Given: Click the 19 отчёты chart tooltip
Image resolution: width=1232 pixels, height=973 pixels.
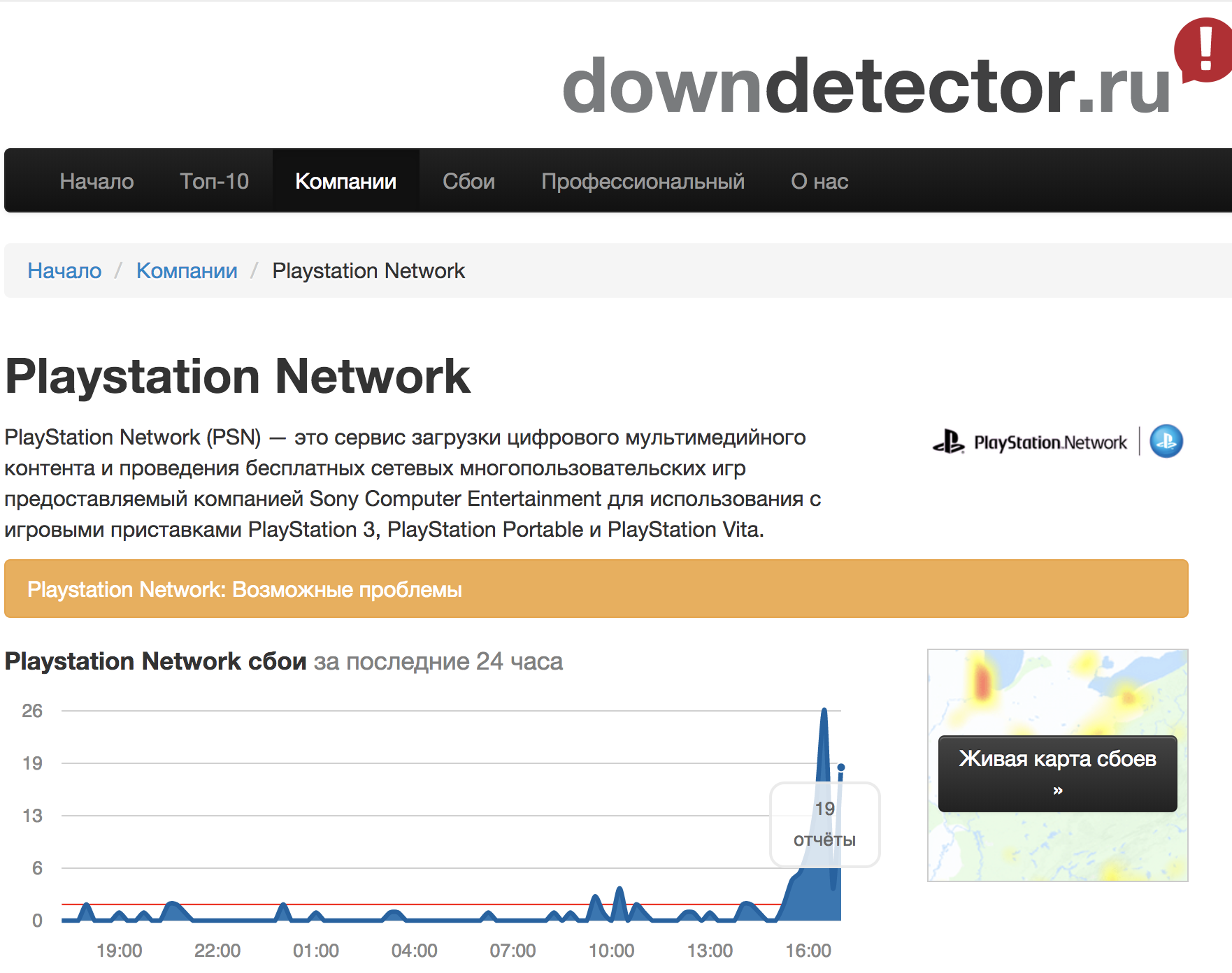Looking at the screenshot, I should [x=824, y=825].
